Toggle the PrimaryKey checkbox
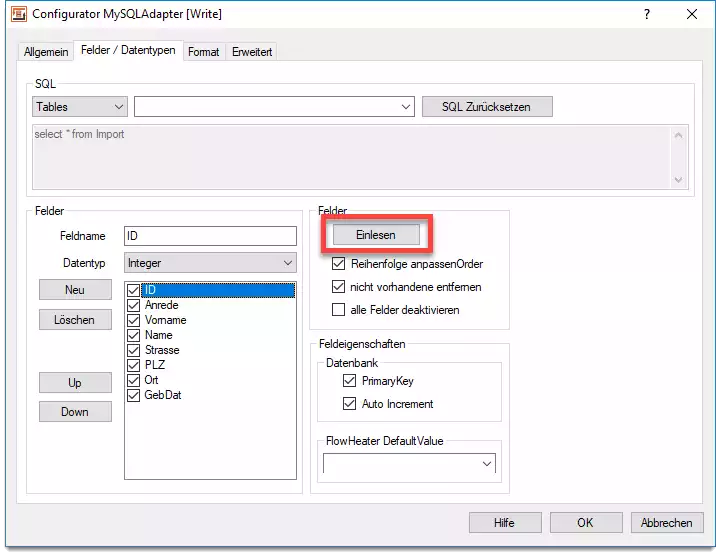The height and width of the screenshot is (557, 721). (x=349, y=381)
